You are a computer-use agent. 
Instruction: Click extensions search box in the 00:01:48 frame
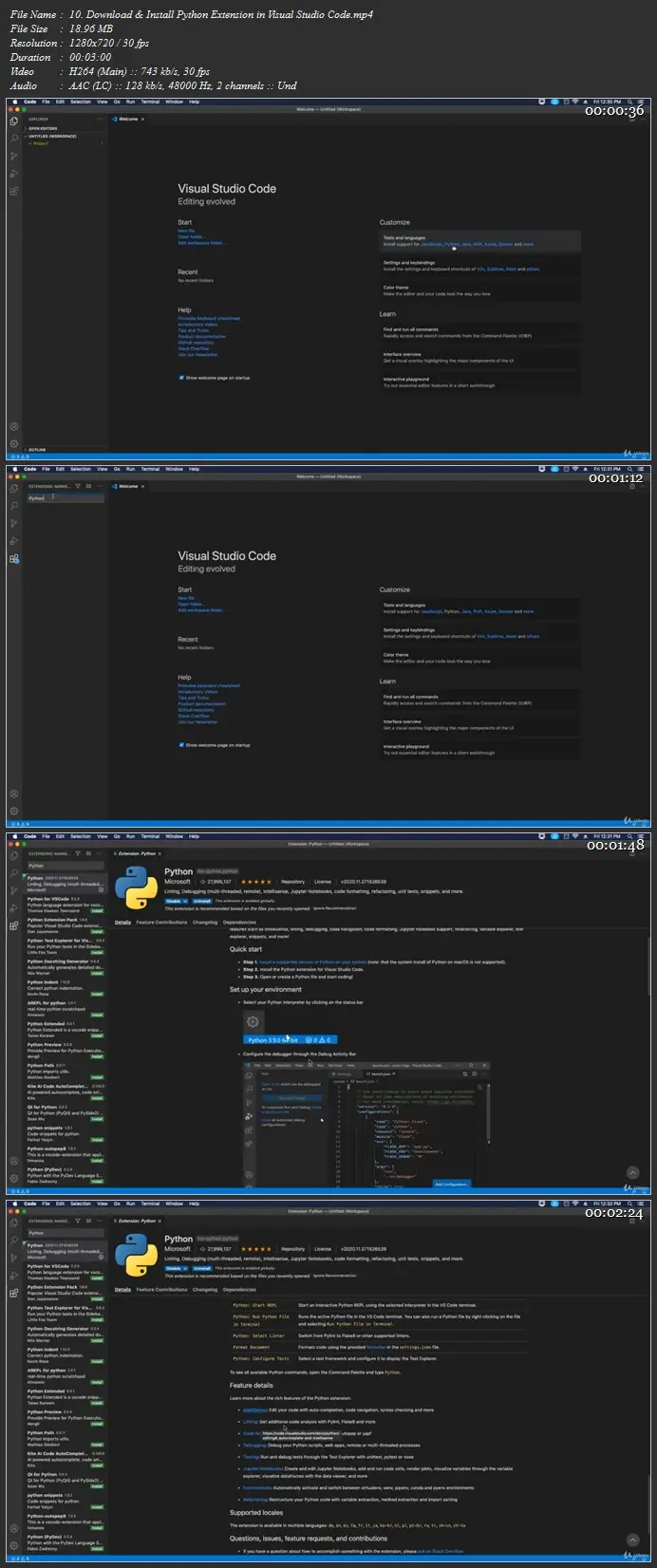coord(65,865)
